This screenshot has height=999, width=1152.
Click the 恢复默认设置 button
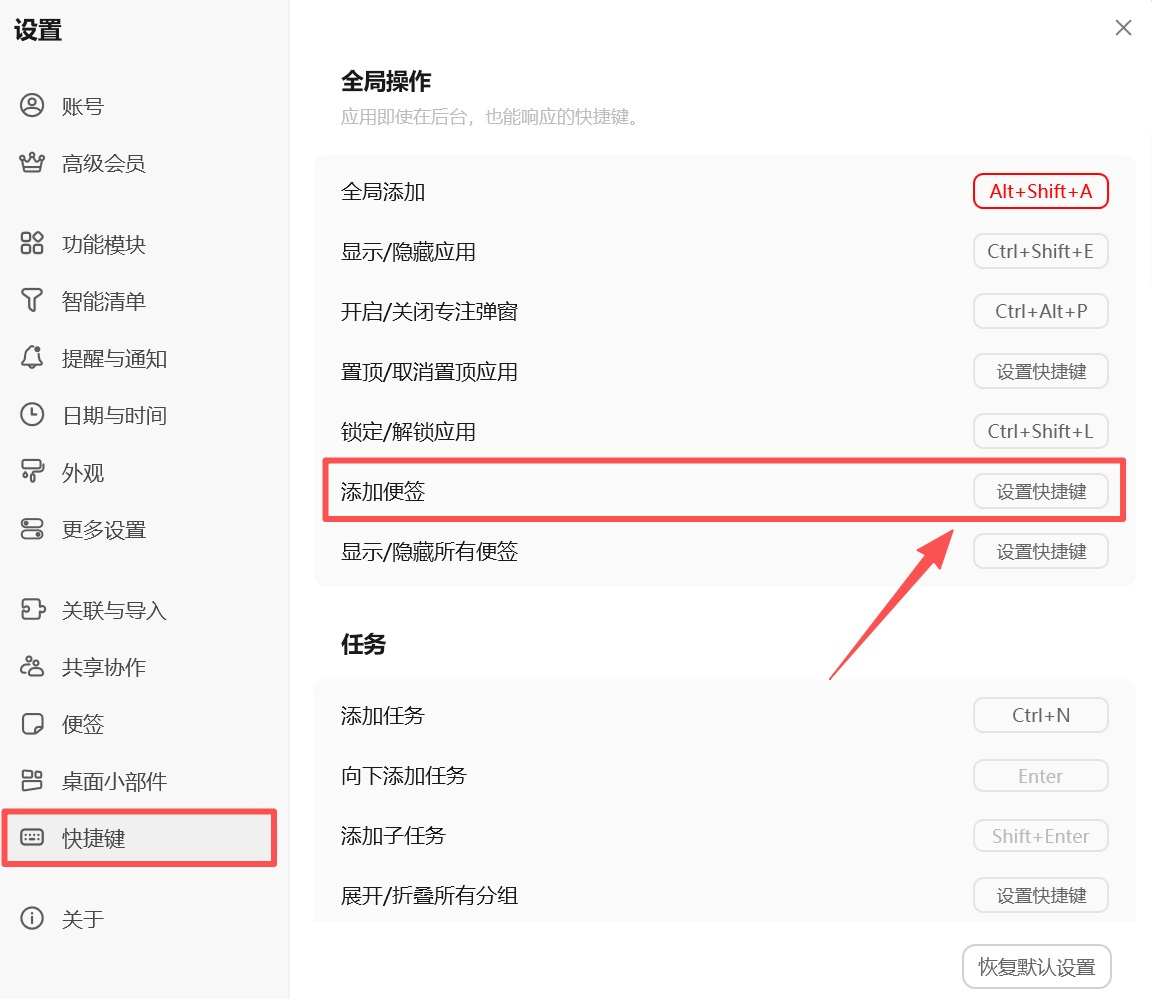1036,966
